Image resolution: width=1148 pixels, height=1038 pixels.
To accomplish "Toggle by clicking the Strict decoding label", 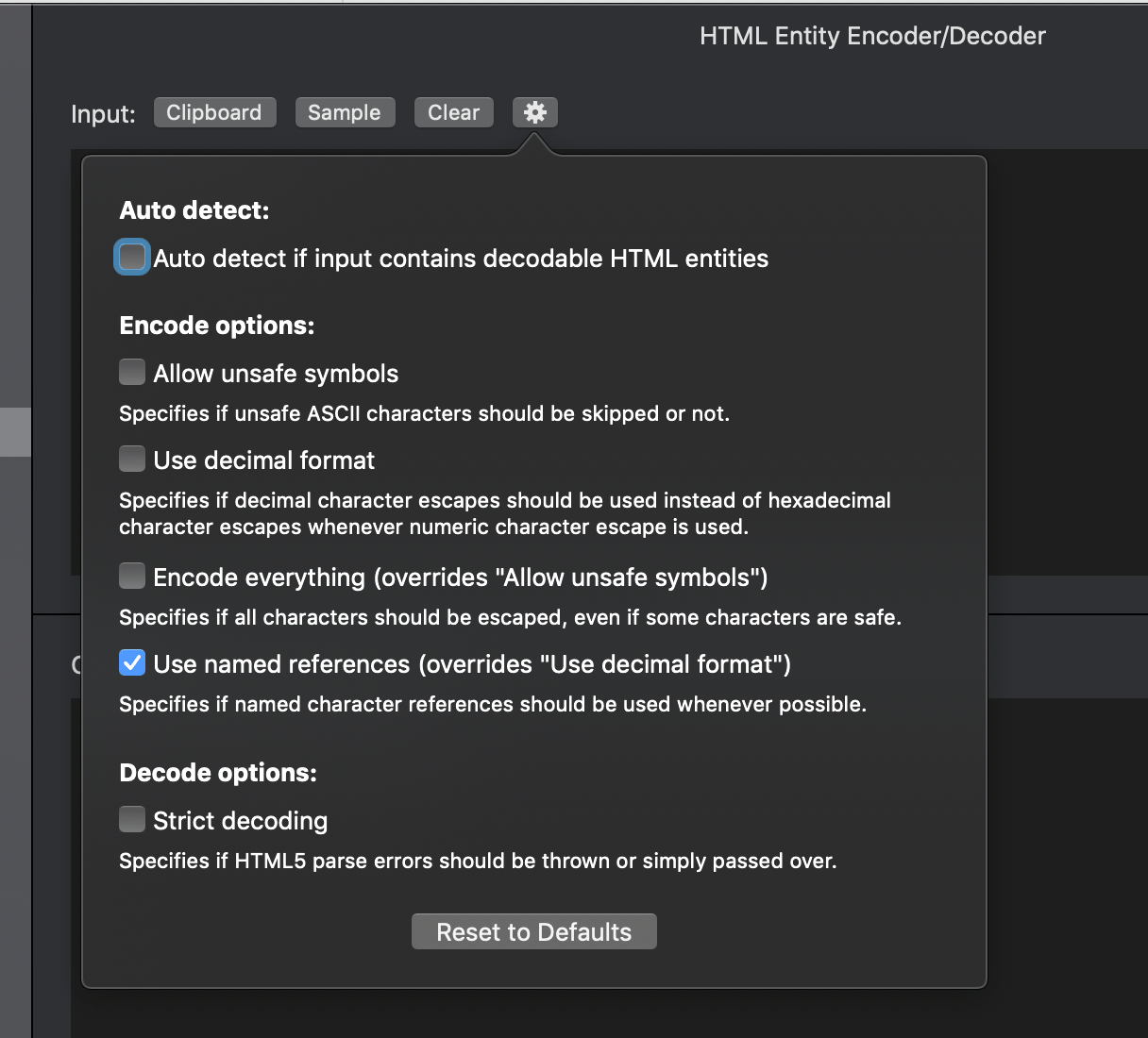I will coord(240,820).
